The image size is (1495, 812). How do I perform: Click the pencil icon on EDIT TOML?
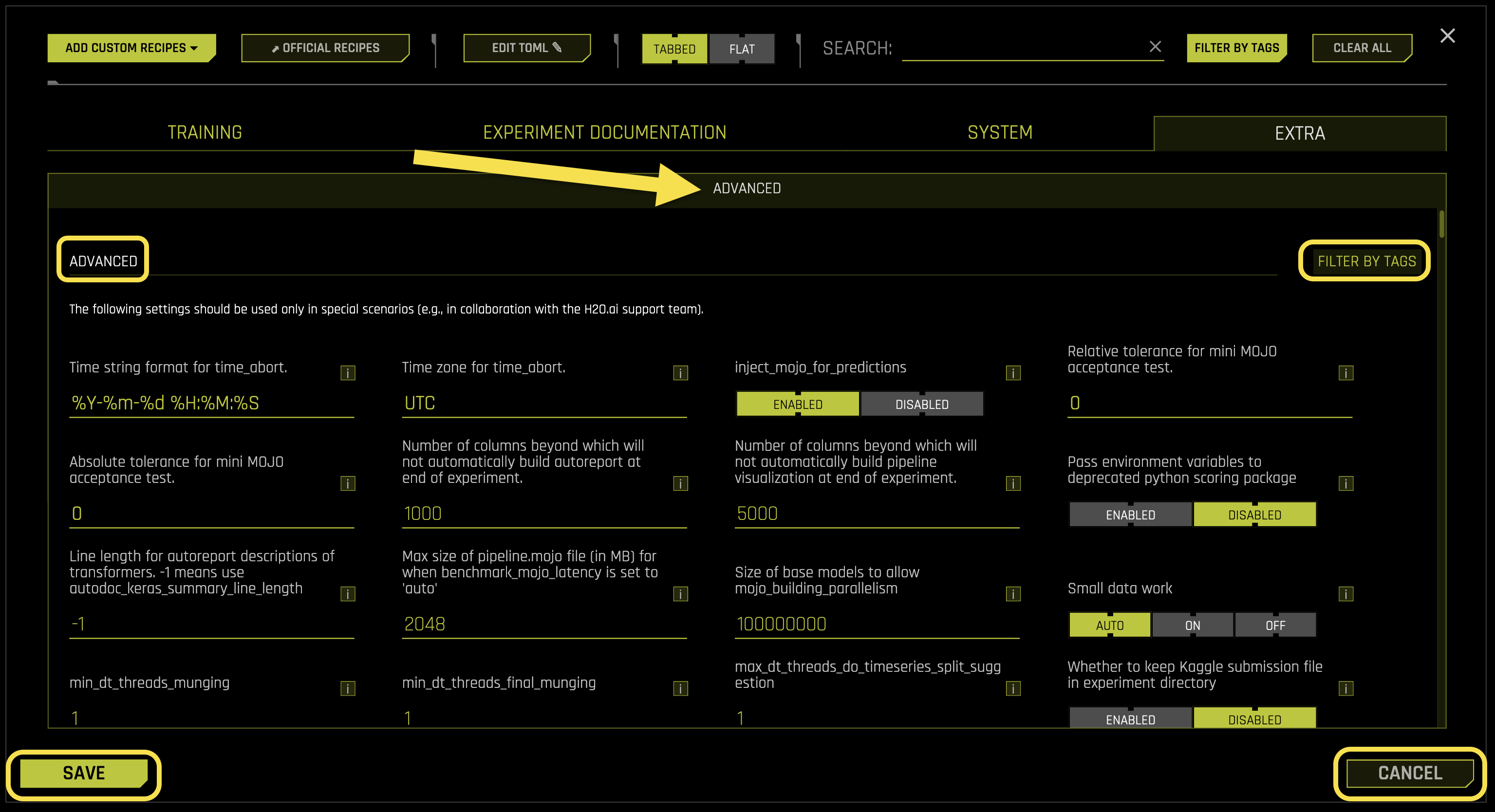(x=557, y=48)
